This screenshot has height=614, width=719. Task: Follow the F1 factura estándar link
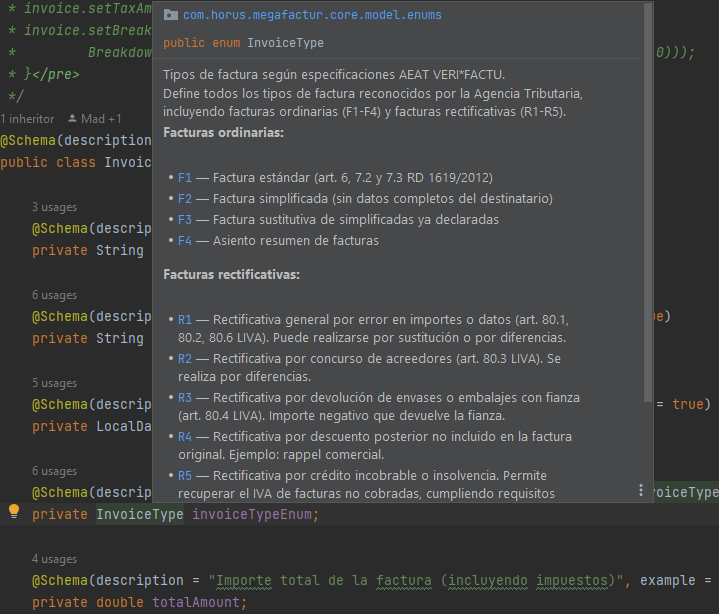click(x=184, y=177)
